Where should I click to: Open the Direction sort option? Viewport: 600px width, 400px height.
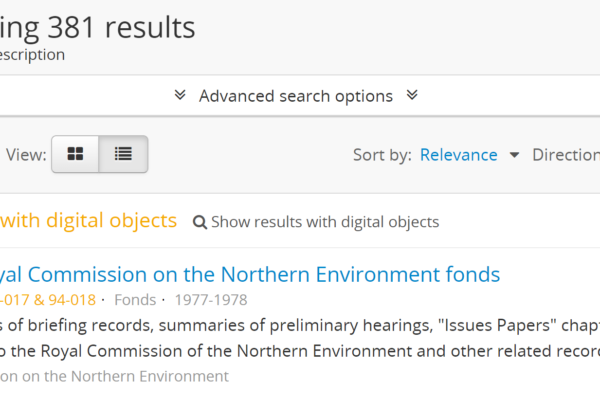(x=566, y=155)
